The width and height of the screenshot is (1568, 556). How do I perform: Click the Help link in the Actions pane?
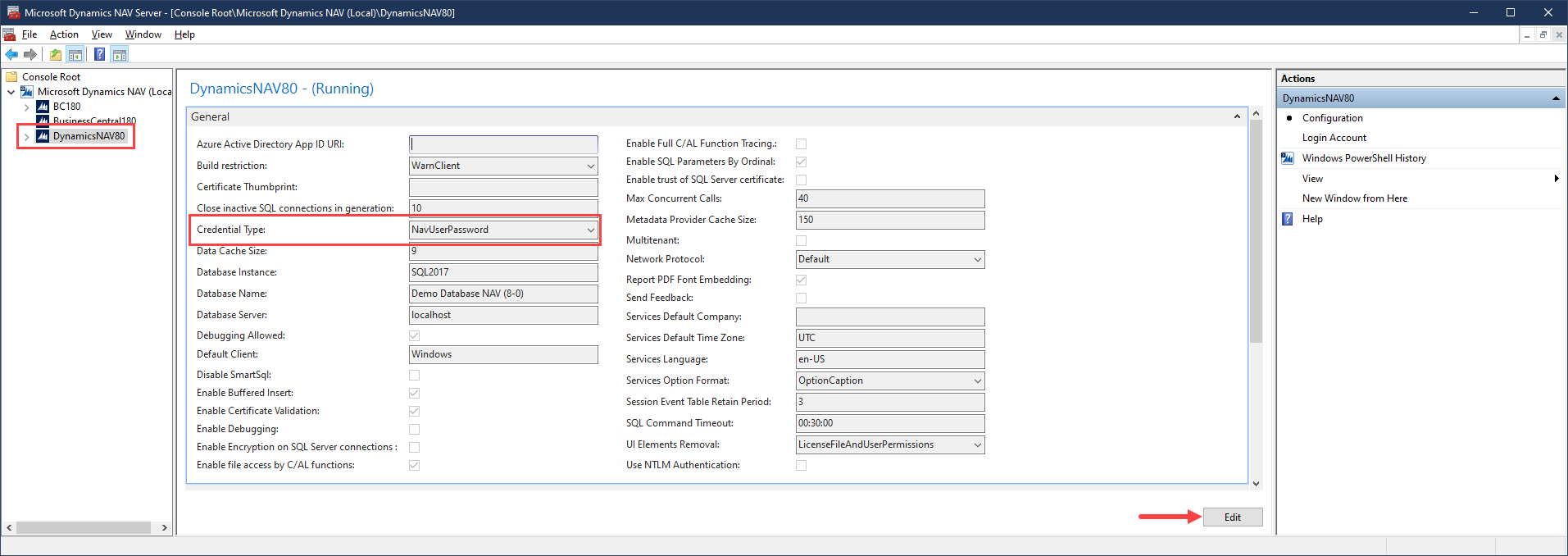pyautogui.click(x=1312, y=219)
